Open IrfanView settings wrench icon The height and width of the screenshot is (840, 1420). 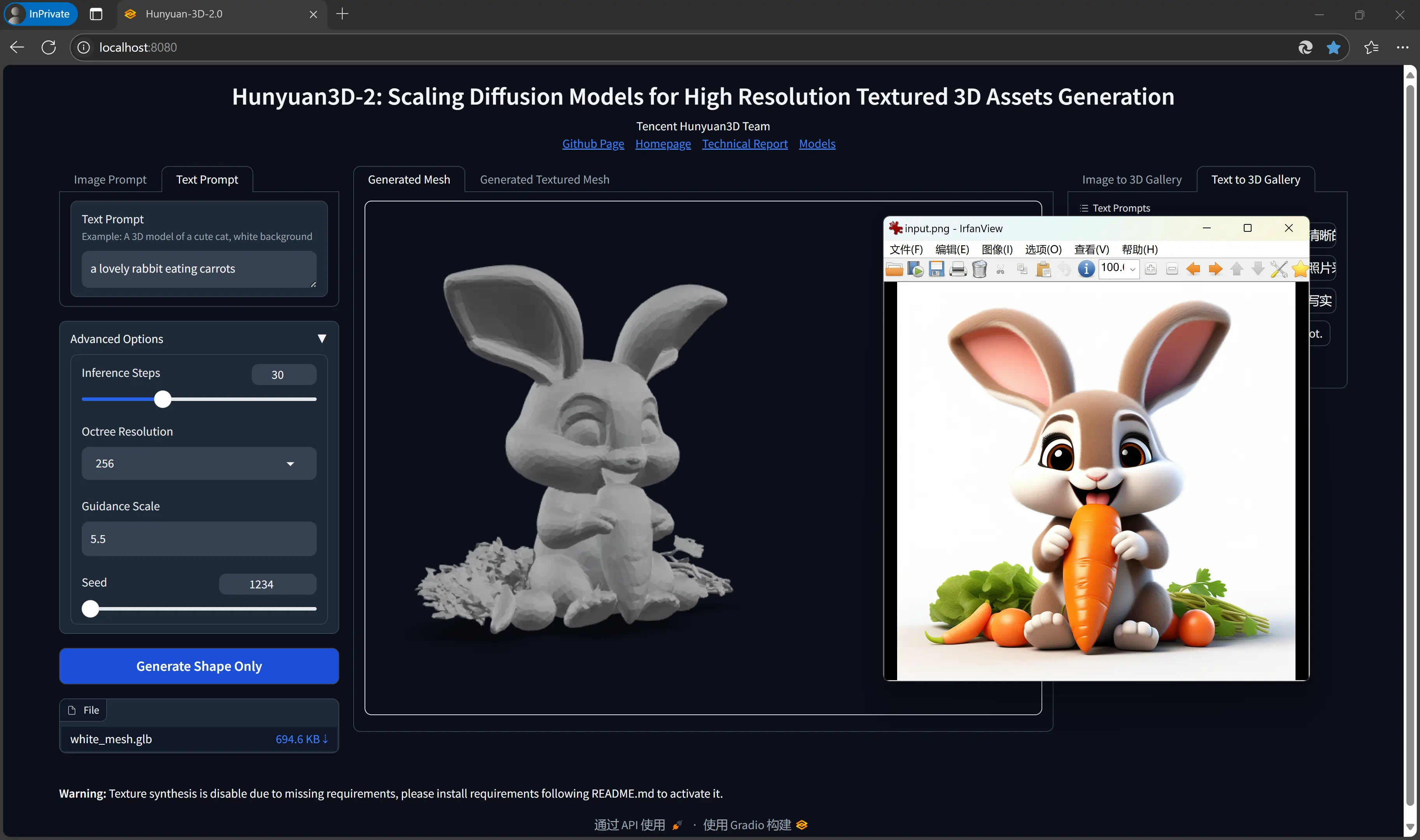click(1278, 269)
